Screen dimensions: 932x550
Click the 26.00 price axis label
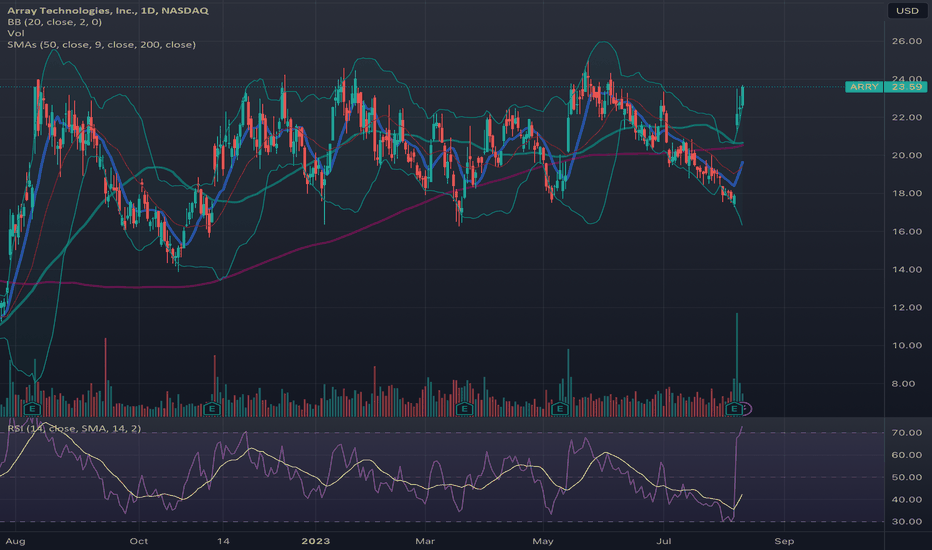coord(907,41)
